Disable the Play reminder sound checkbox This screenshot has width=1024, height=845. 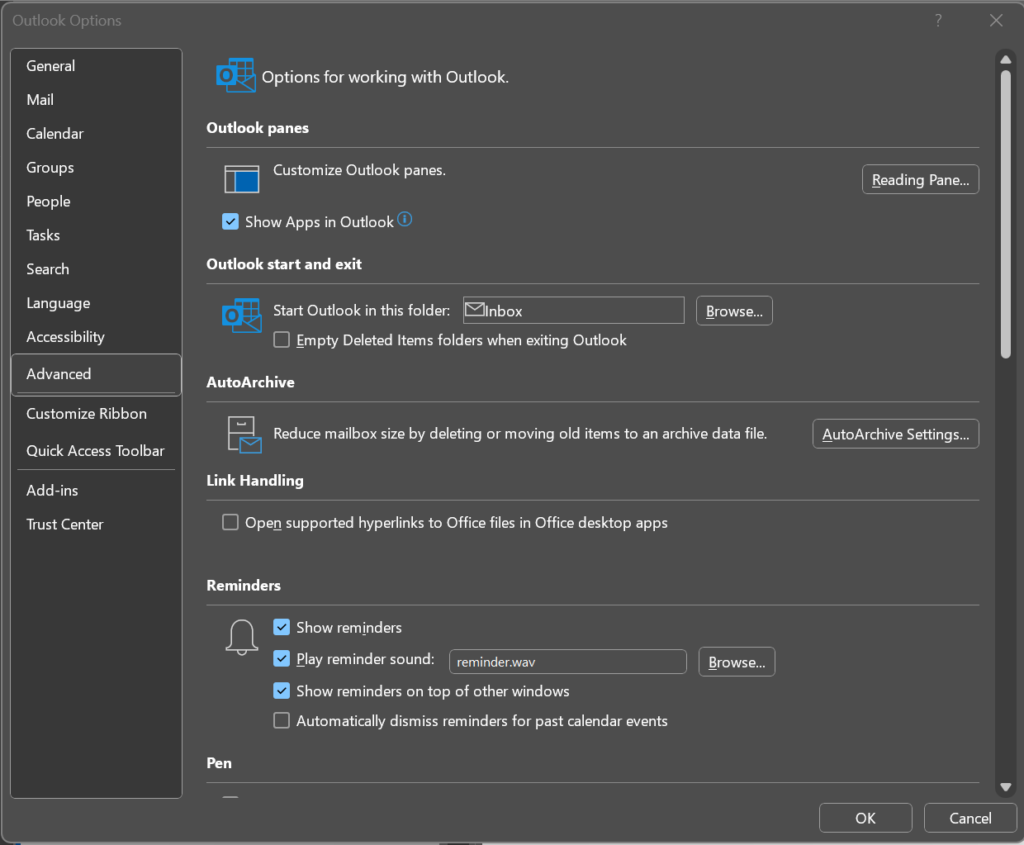[x=281, y=658]
